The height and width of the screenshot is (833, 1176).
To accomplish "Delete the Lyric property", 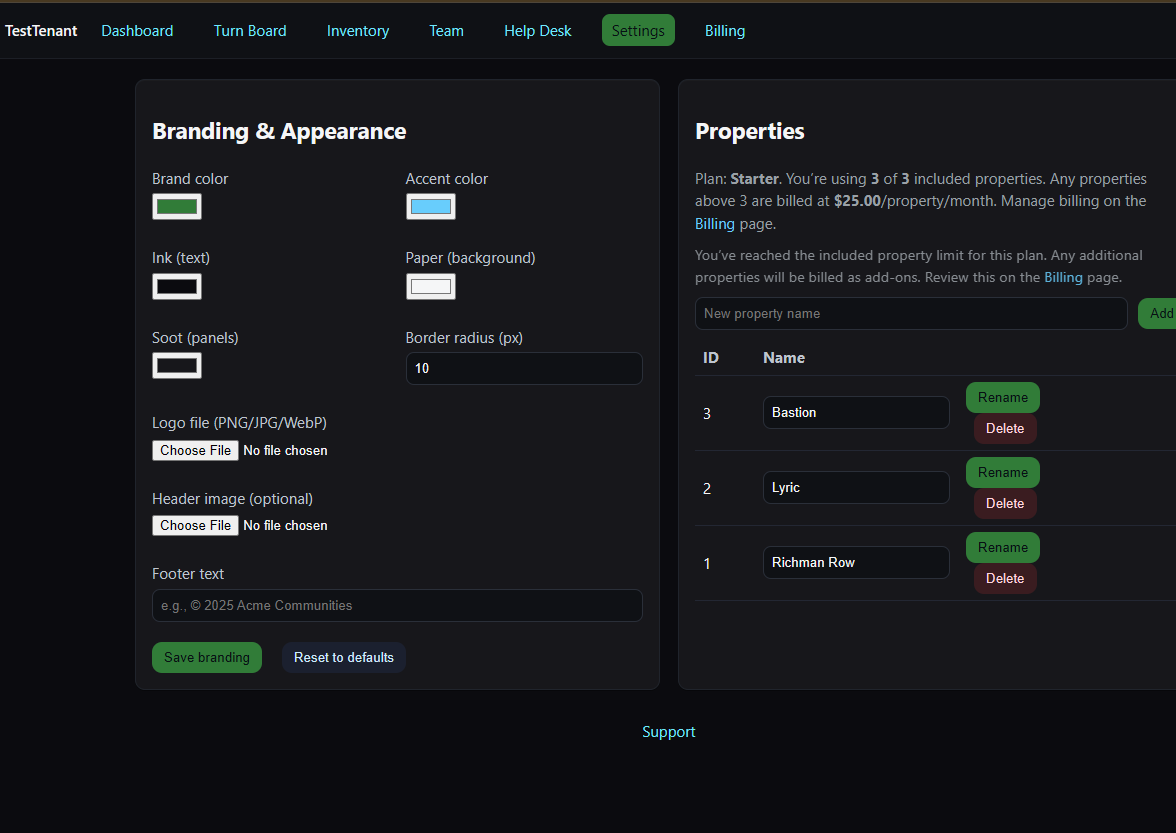I will coord(1005,504).
